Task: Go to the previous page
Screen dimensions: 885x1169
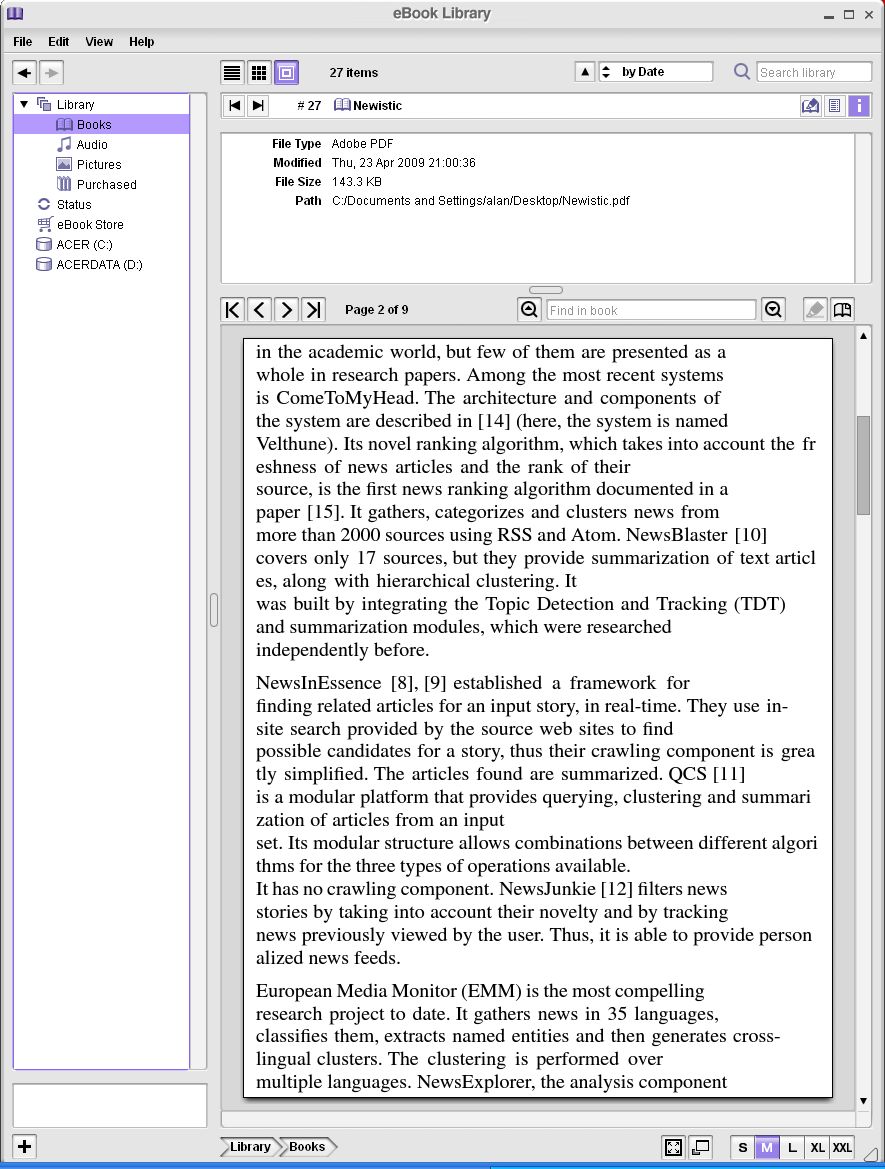Action: click(x=259, y=309)
